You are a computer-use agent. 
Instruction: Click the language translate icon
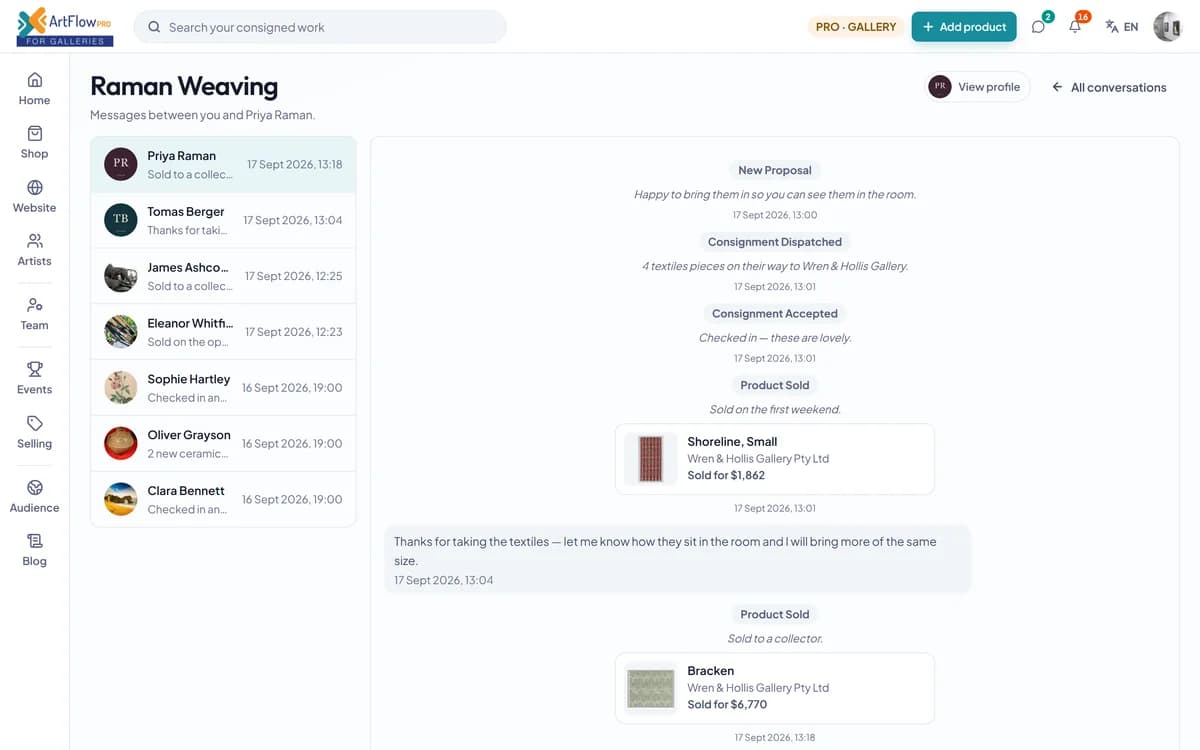1112,27
